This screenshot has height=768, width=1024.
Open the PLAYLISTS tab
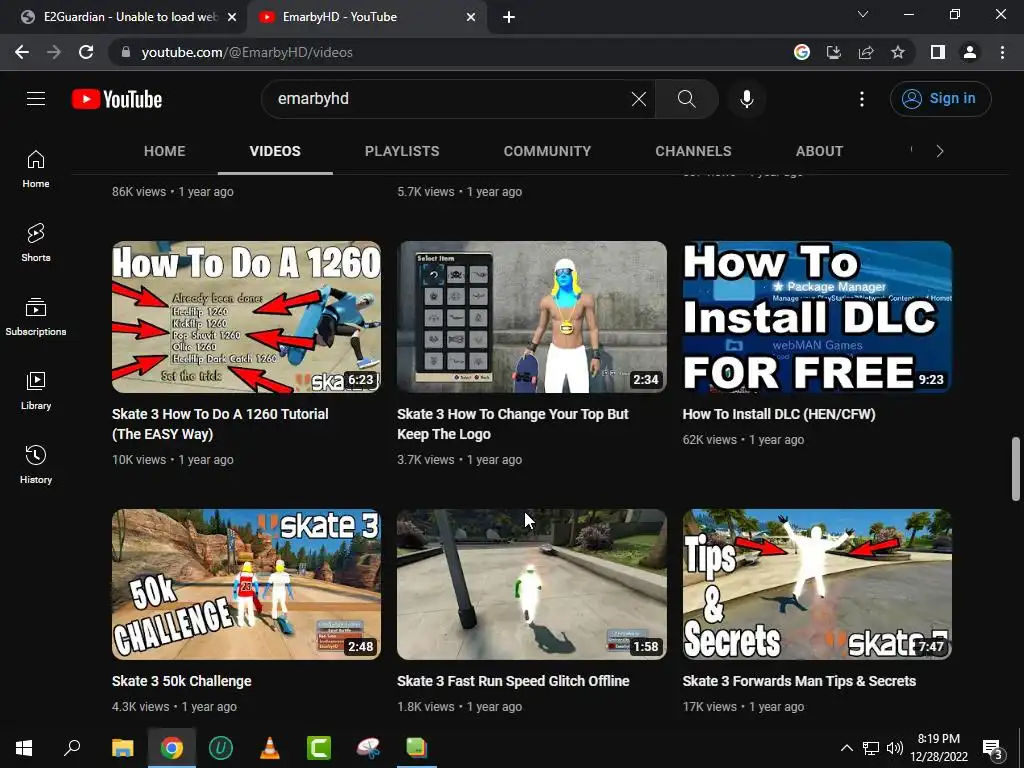[x=402, y=151]
